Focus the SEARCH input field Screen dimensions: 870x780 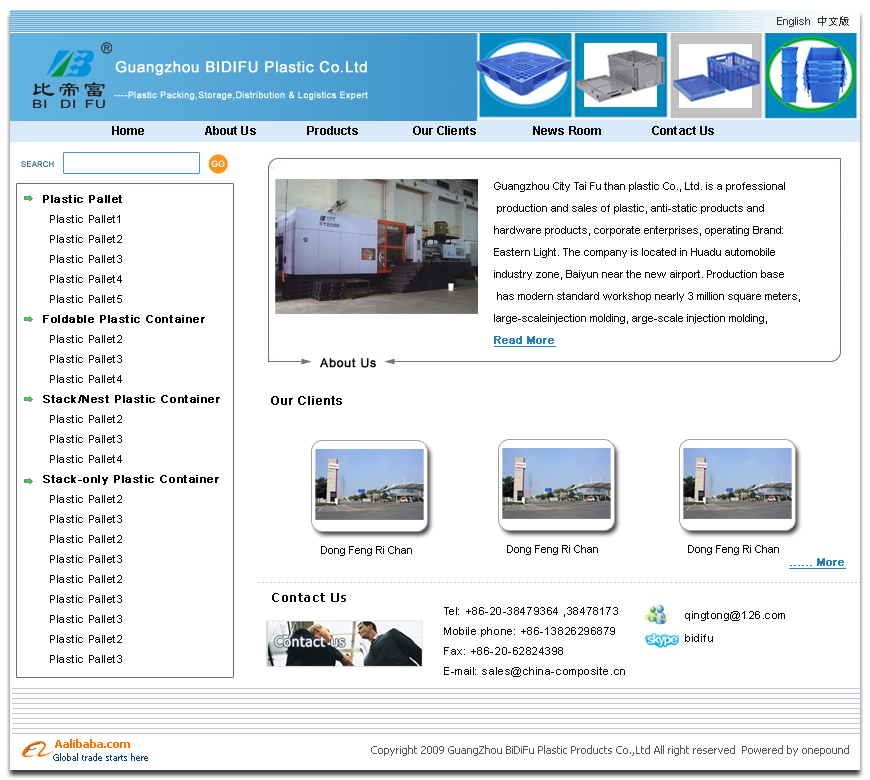pos(131,163)
